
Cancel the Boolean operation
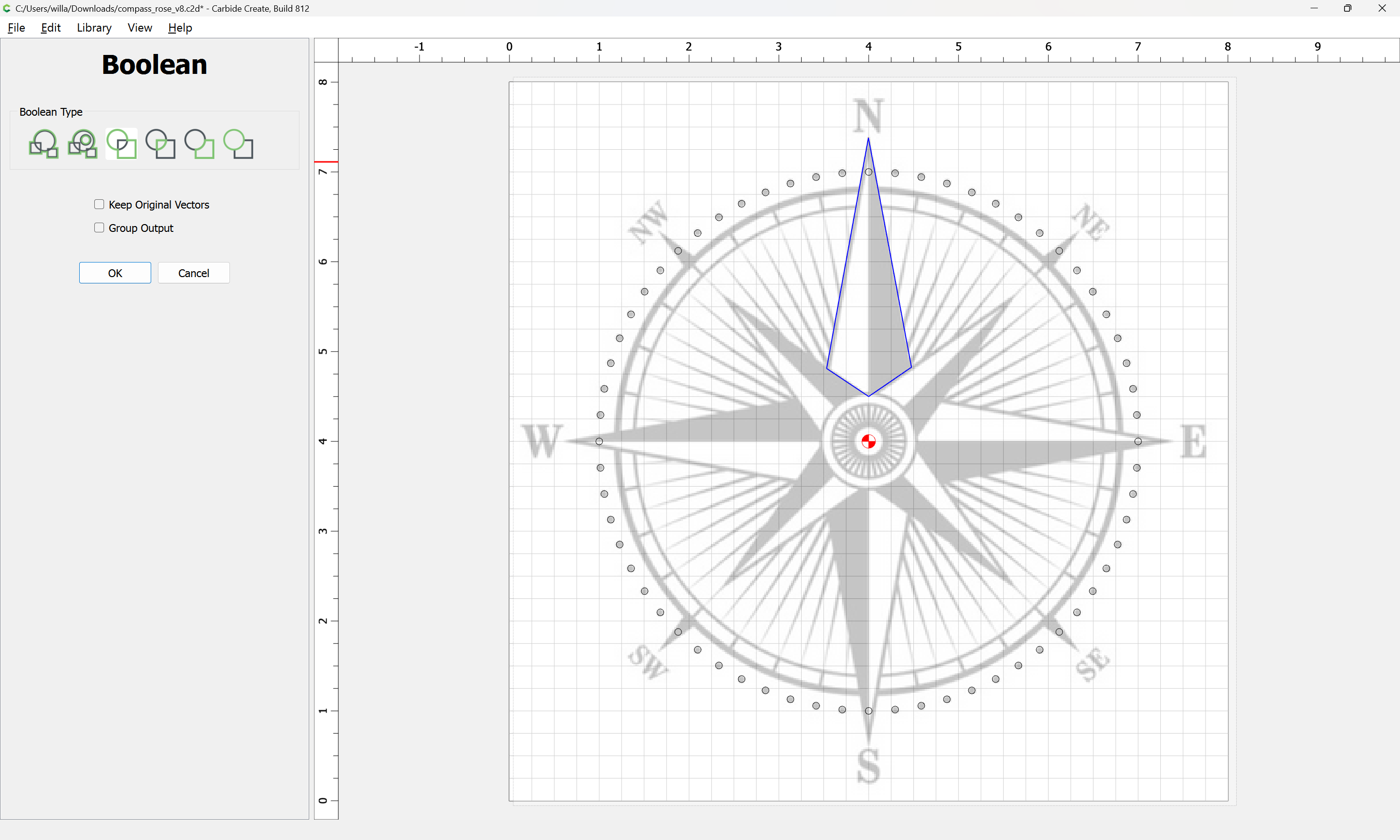[x=193, y=273]
